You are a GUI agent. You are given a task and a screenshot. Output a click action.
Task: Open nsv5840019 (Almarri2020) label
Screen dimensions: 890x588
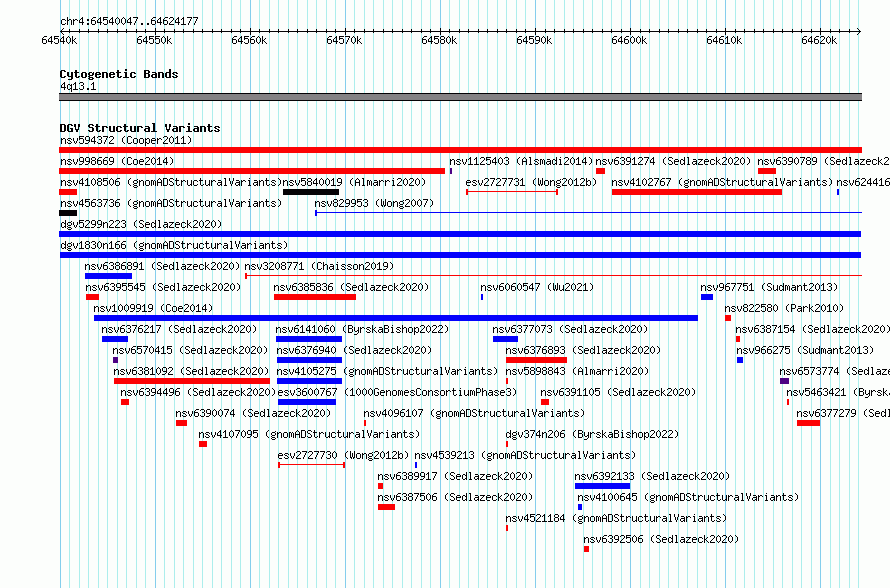tap(354, 182)
